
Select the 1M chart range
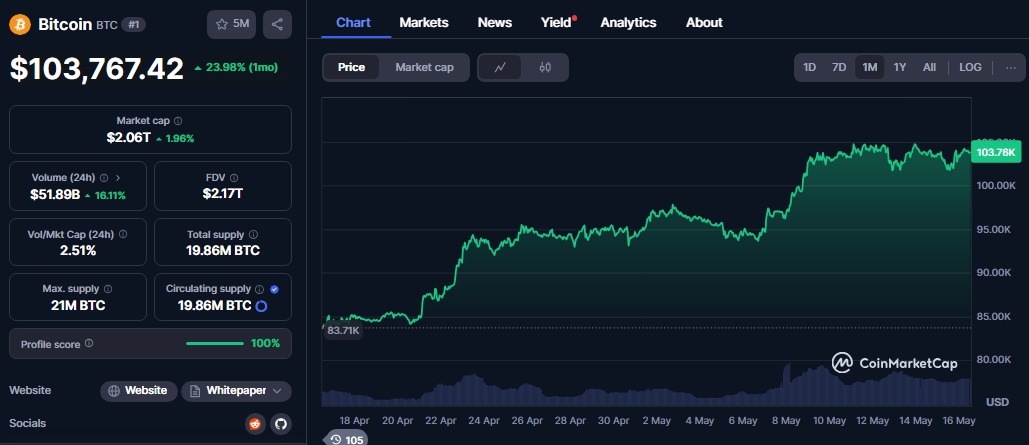point(870,67)
